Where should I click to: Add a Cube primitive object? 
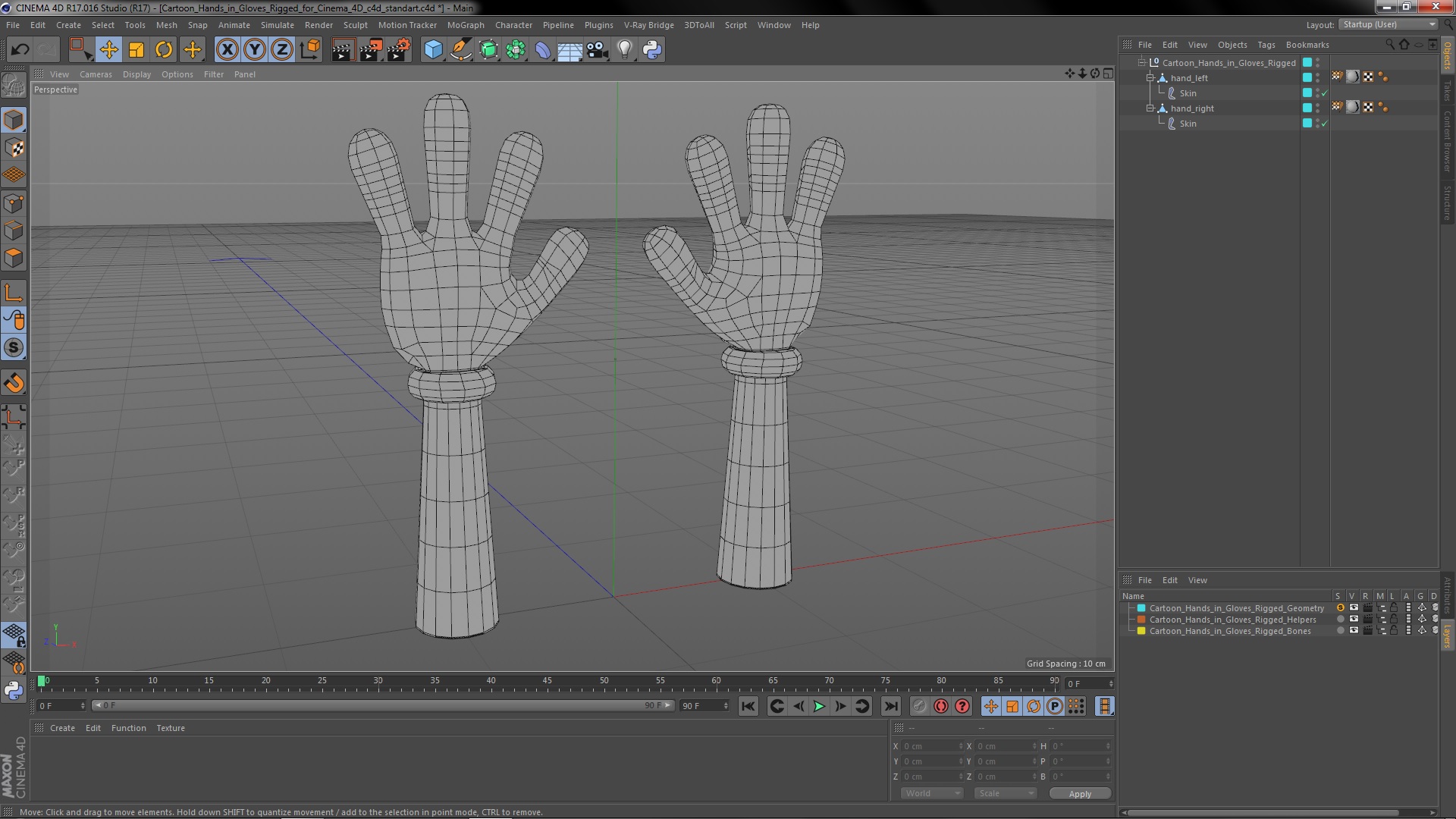(433, 50)
